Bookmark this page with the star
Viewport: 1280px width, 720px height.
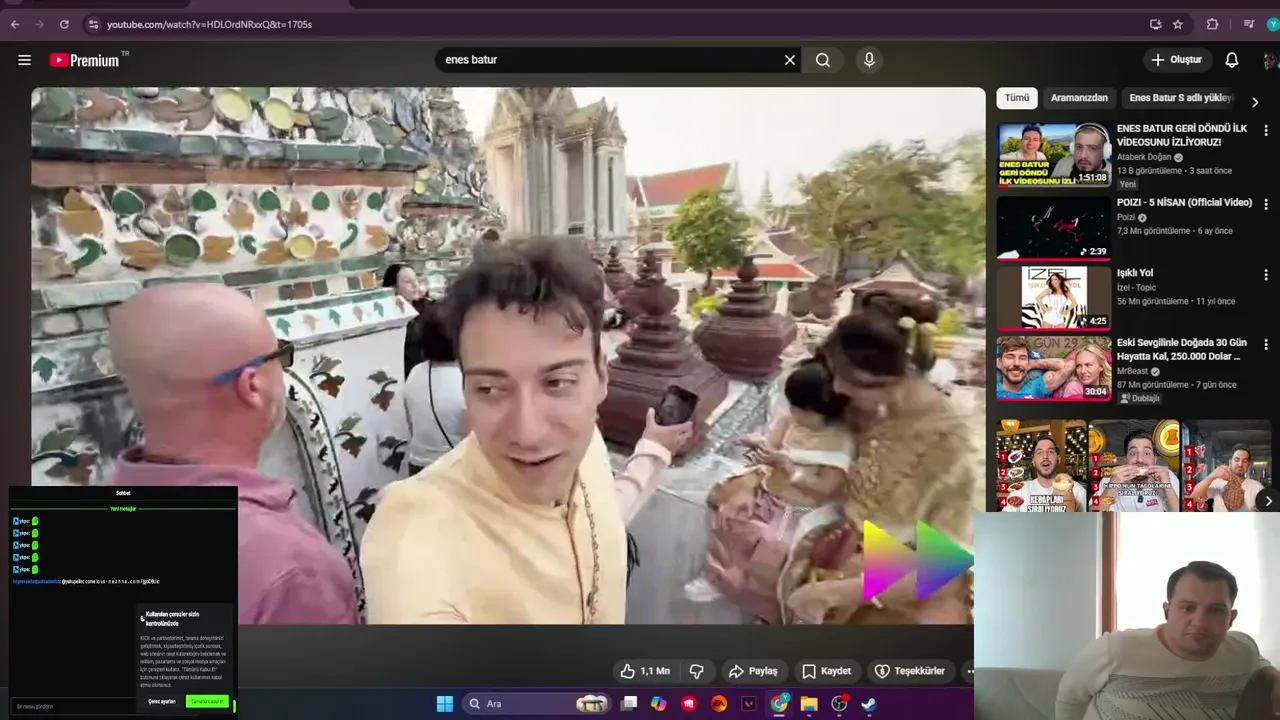click(x=1178, y=24)
